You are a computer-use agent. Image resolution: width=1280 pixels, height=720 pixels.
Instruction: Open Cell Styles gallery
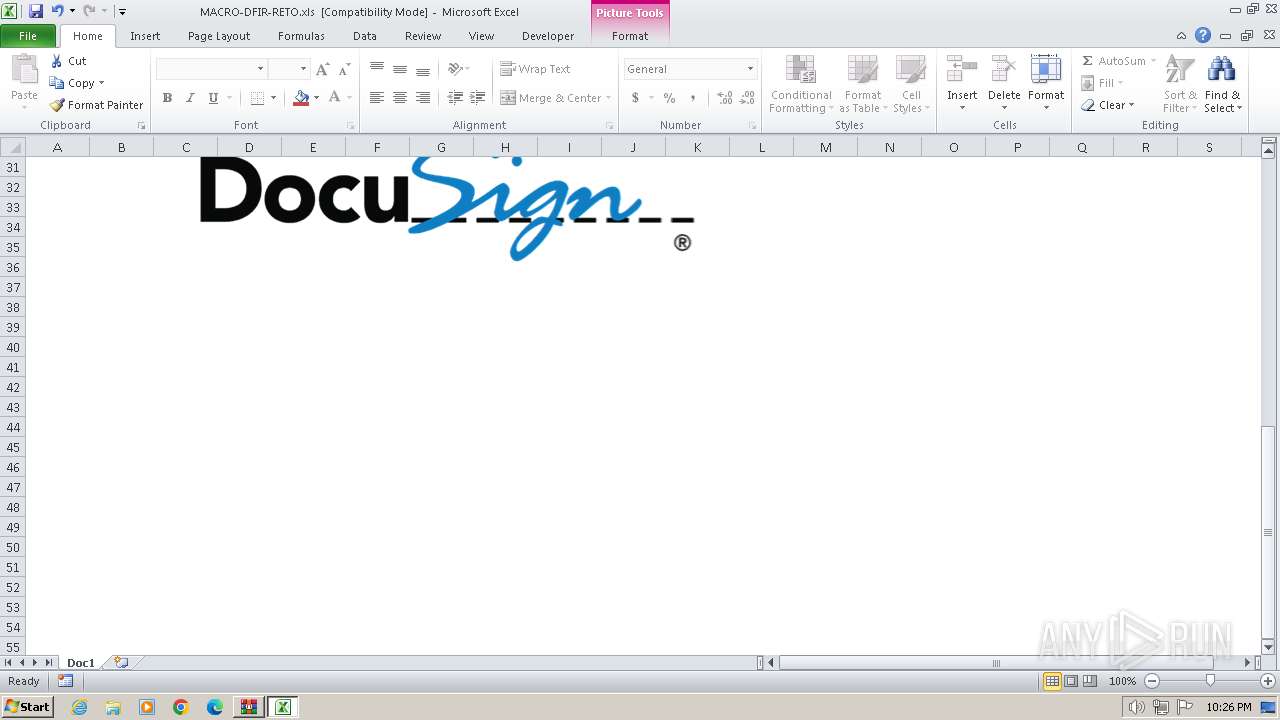pos(911,84)
